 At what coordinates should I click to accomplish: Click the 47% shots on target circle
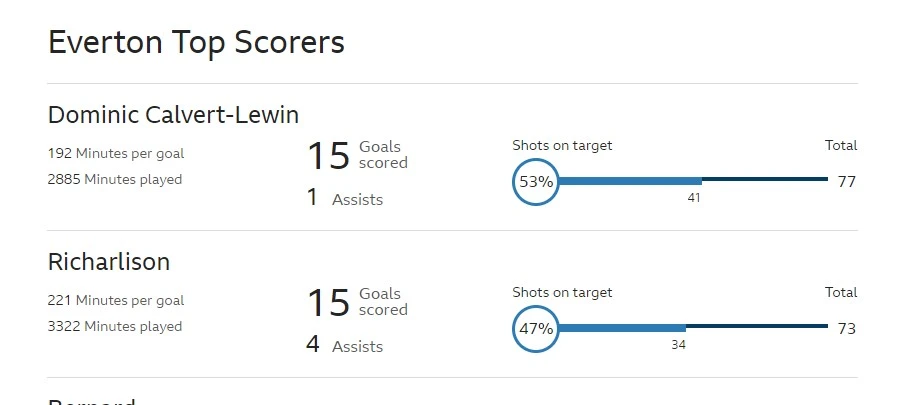click(536, 328)
